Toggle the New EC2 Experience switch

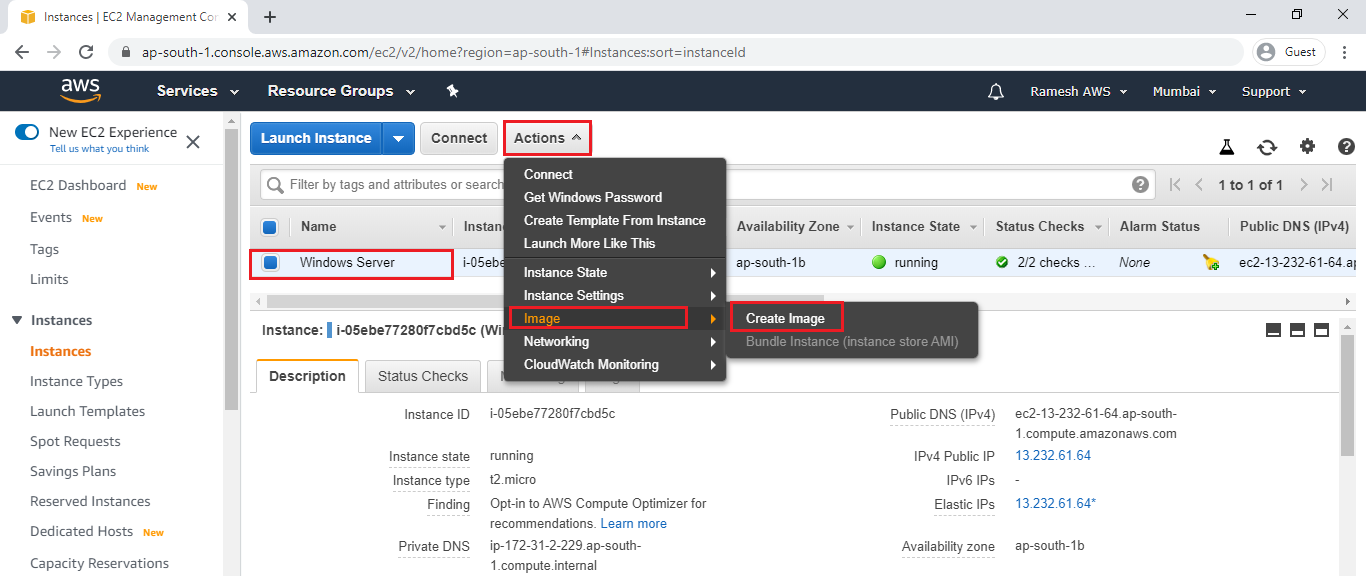tap(28, 132)
